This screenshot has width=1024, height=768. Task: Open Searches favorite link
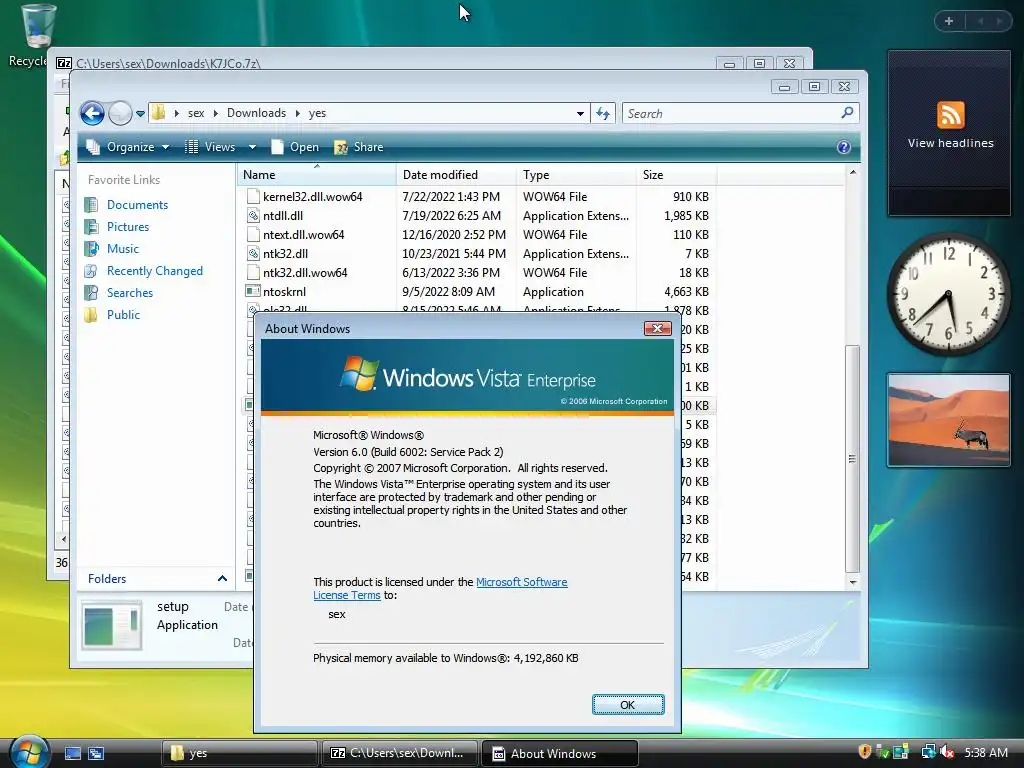pyautogui.click(x=129, y=293)
